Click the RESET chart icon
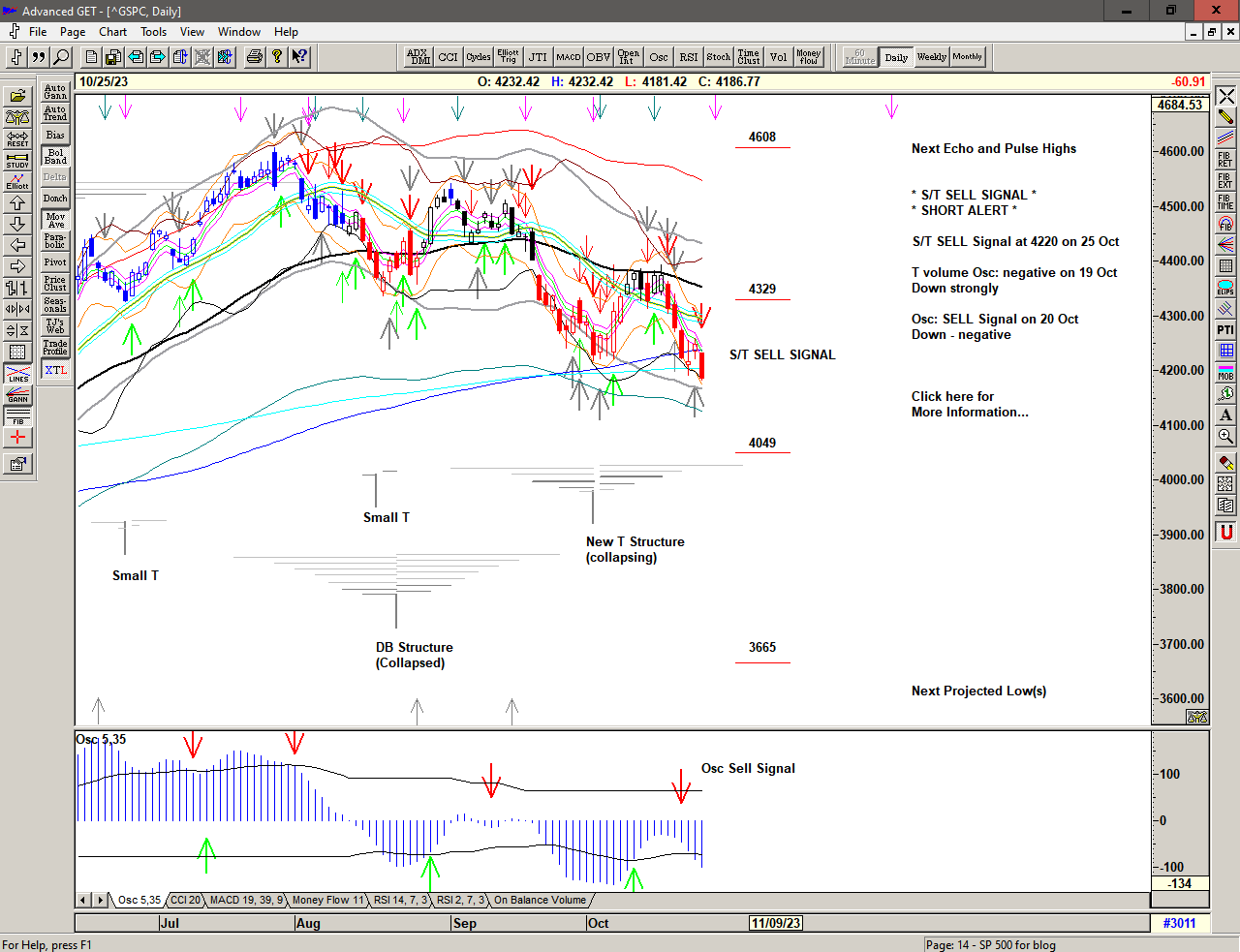This screenshot has width=1240, height=952. tap(17, 138)
